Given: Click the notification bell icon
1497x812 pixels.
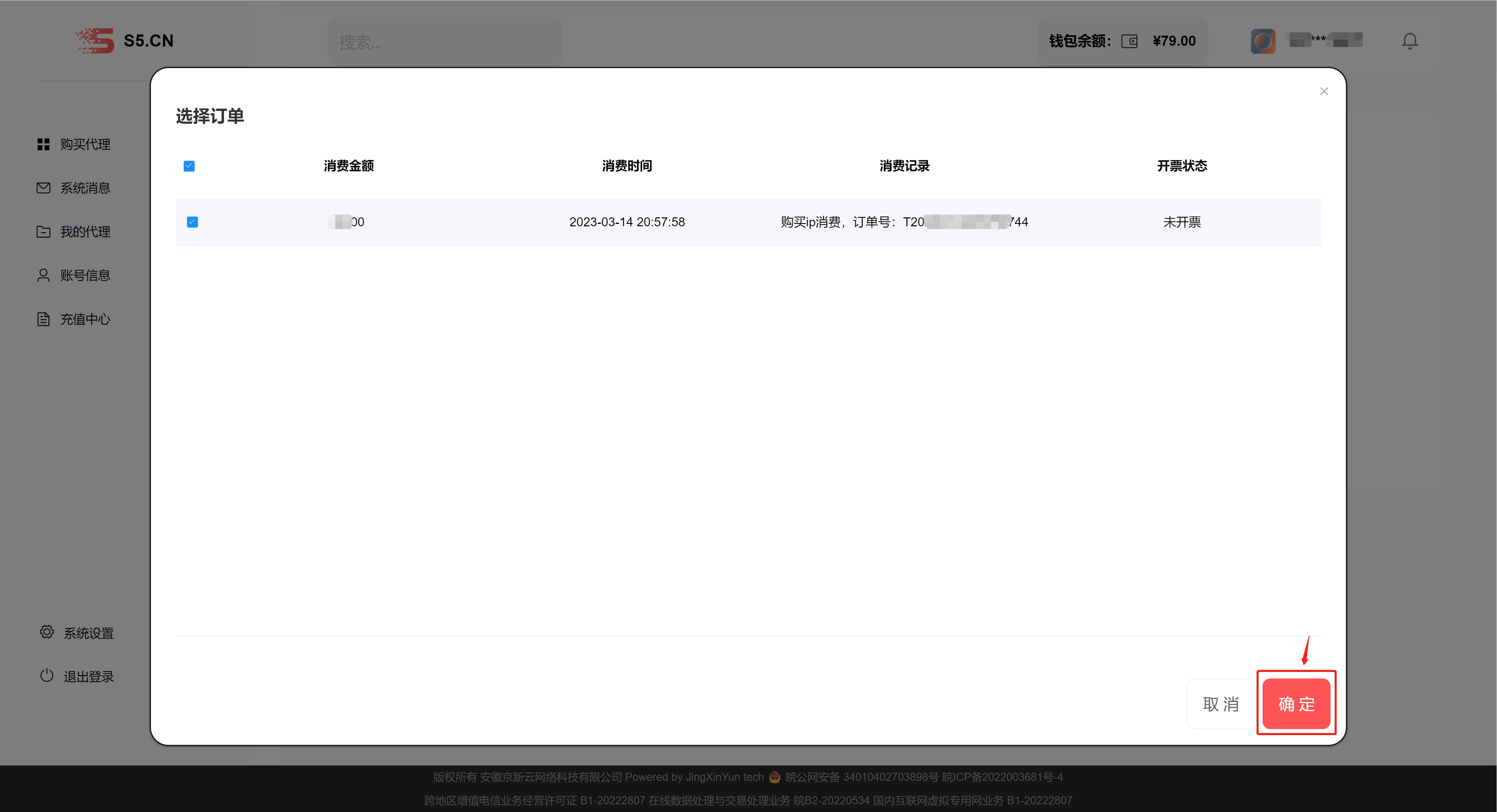Looking at the screenshot, I should (x=1409, y=41).
